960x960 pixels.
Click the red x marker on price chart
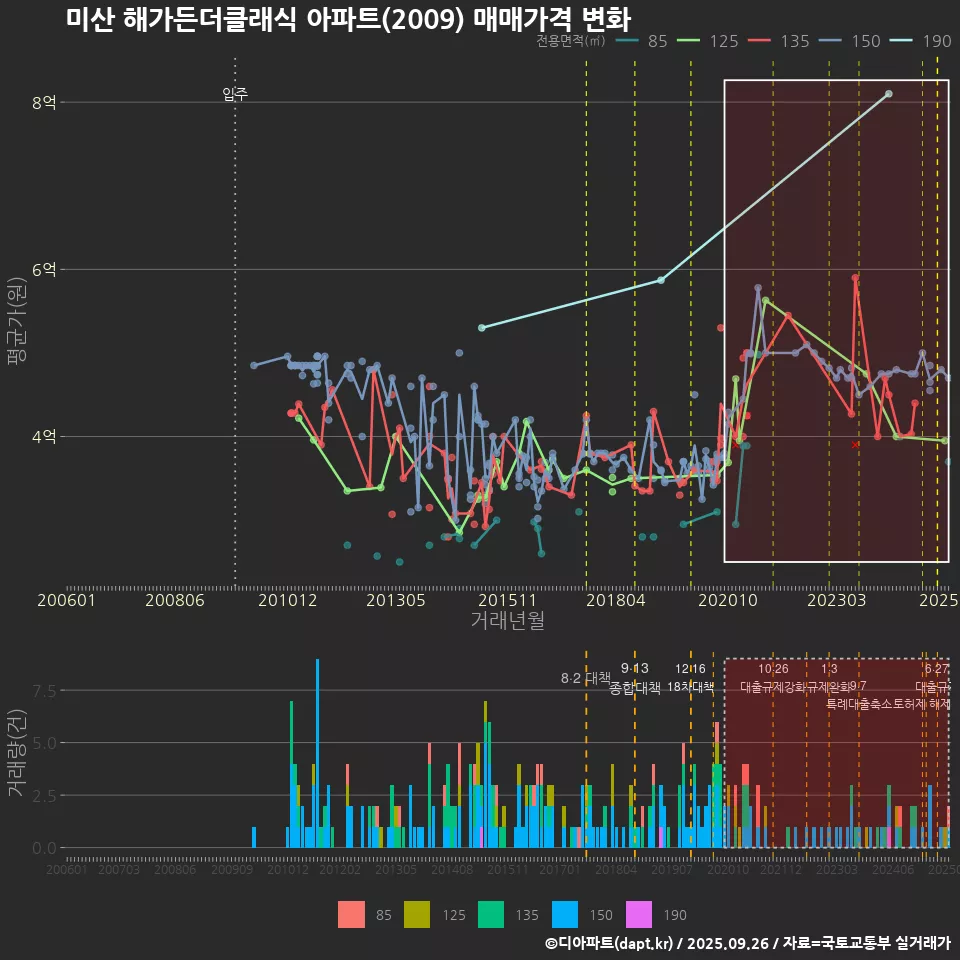coord(855,445)
